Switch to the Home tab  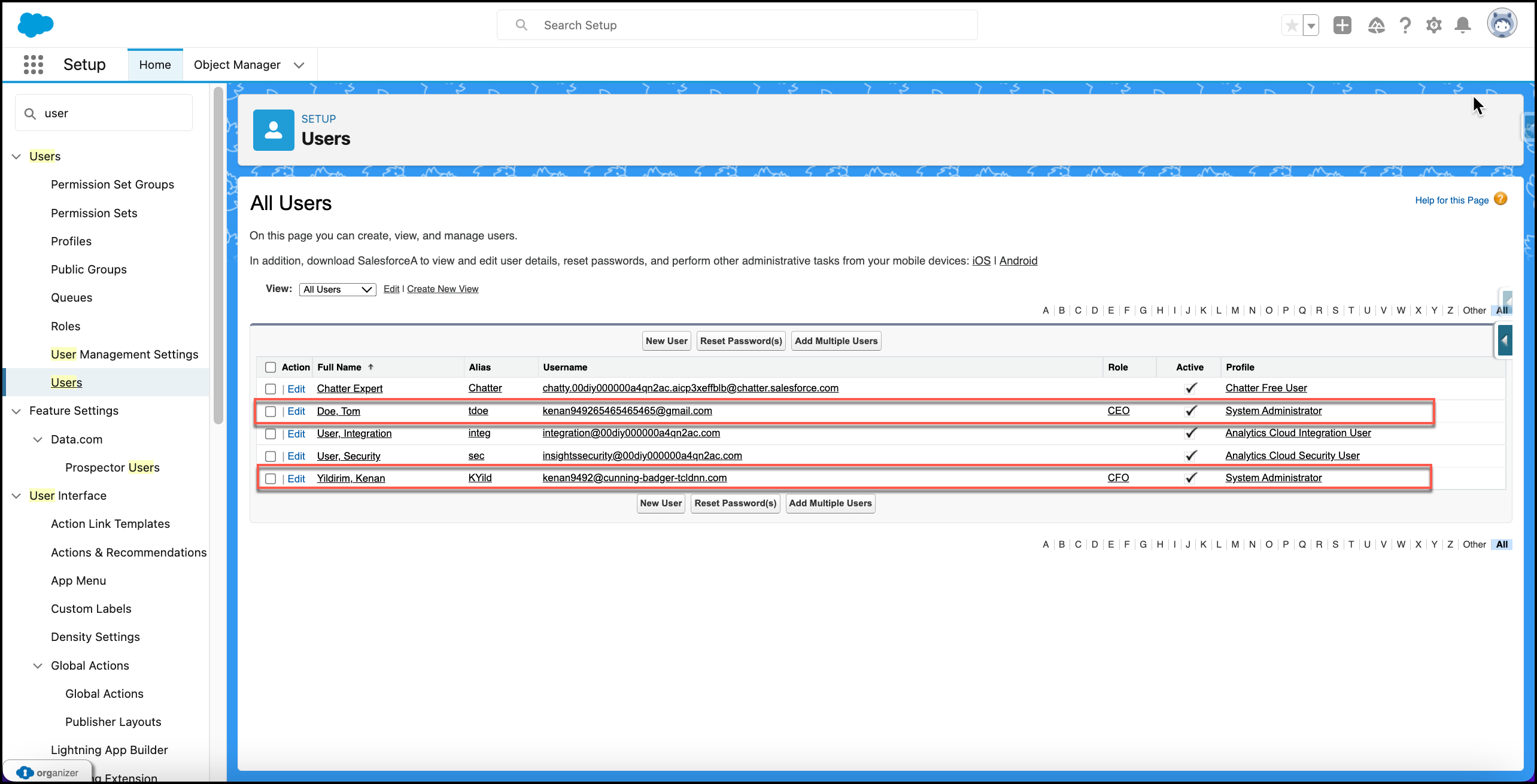[155, 65]
